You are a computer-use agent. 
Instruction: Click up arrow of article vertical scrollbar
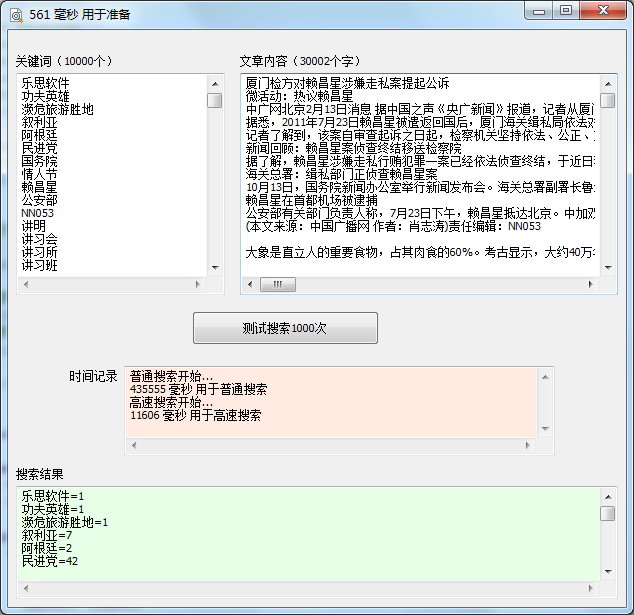tap(607, 84)
